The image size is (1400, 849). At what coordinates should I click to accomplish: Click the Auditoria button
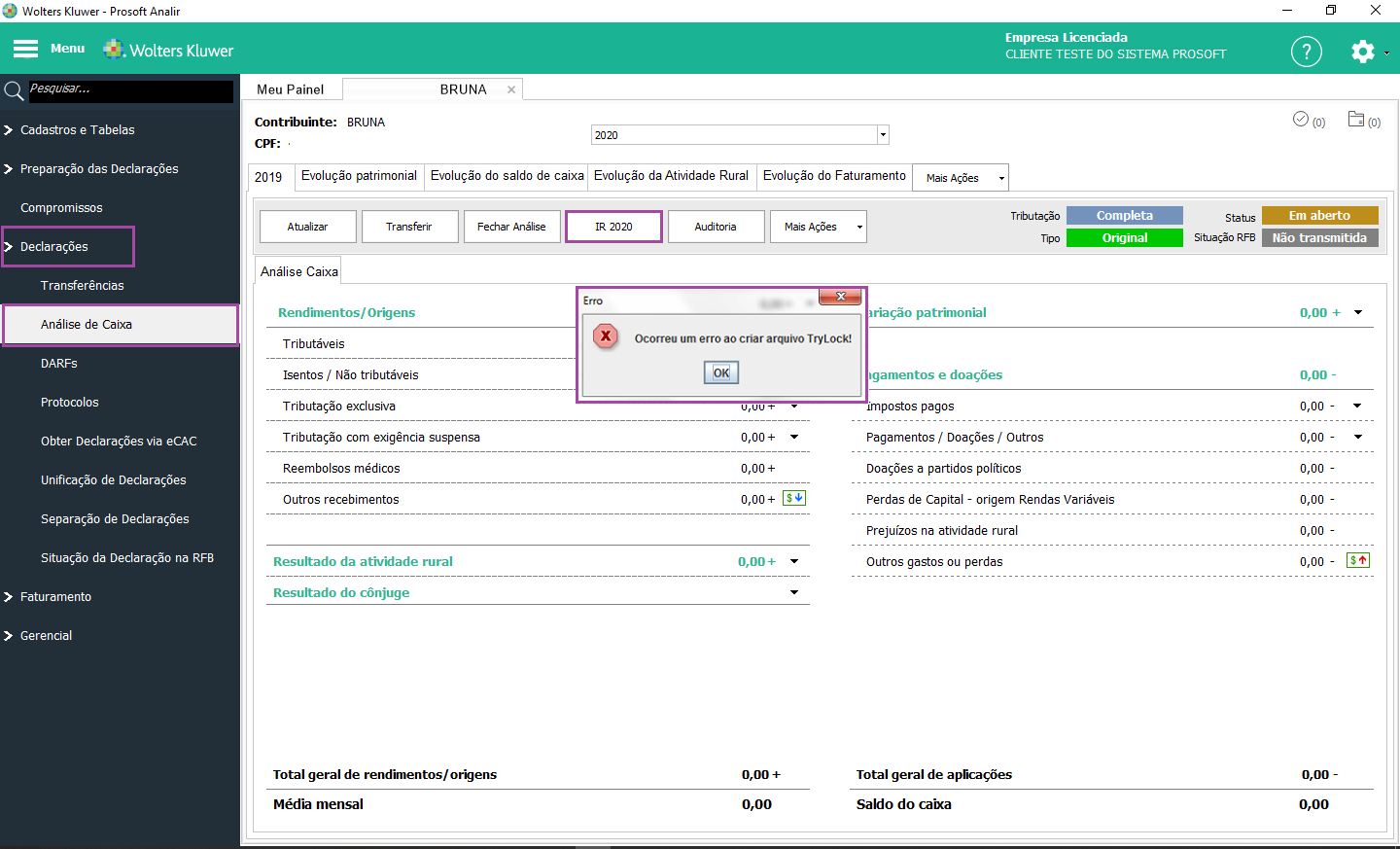tap(716, 227)
